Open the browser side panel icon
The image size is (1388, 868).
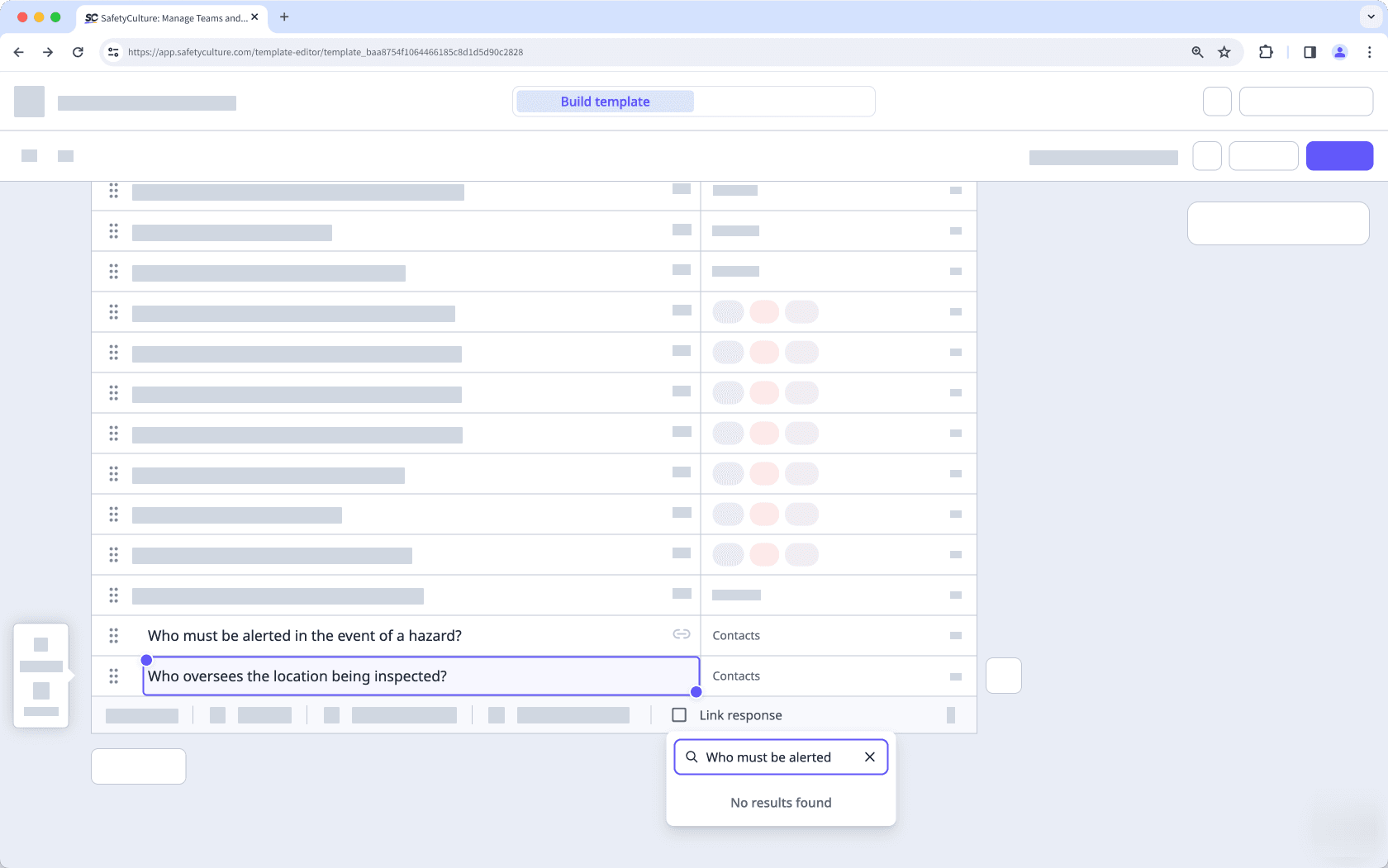[1309, 52]
